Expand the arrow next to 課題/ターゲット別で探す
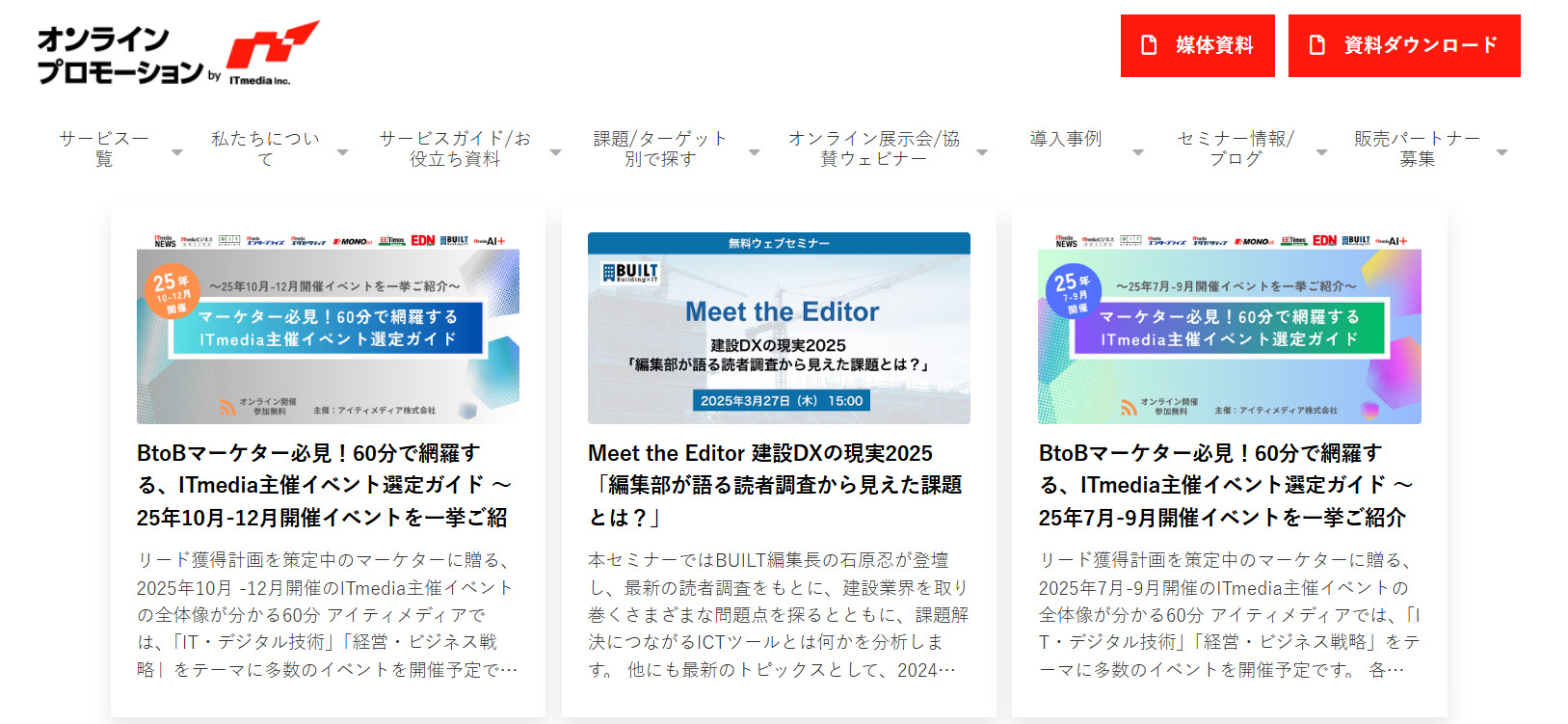Viewport: 1568px width, 724px height. tap(754, 152)
